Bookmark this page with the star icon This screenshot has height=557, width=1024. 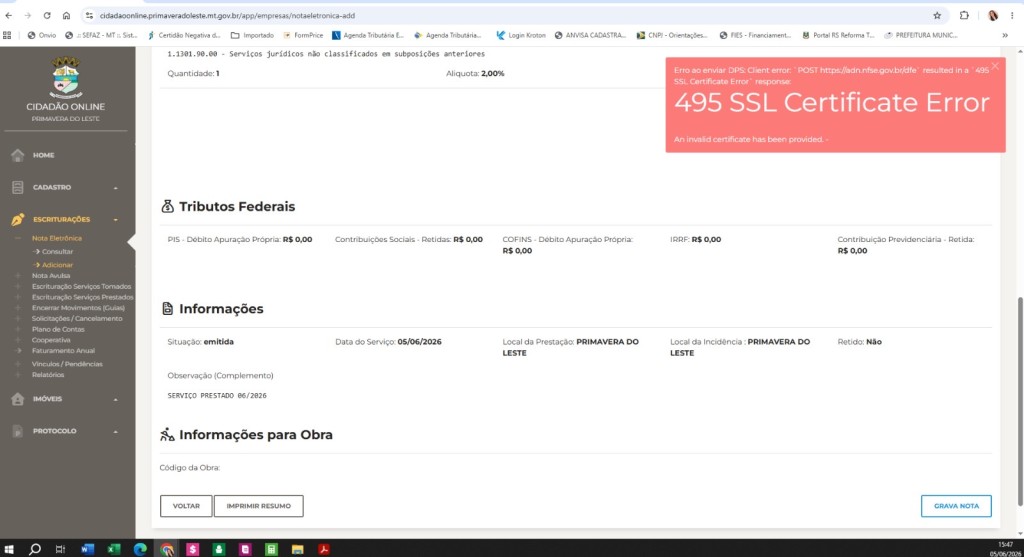pos(937,16)
